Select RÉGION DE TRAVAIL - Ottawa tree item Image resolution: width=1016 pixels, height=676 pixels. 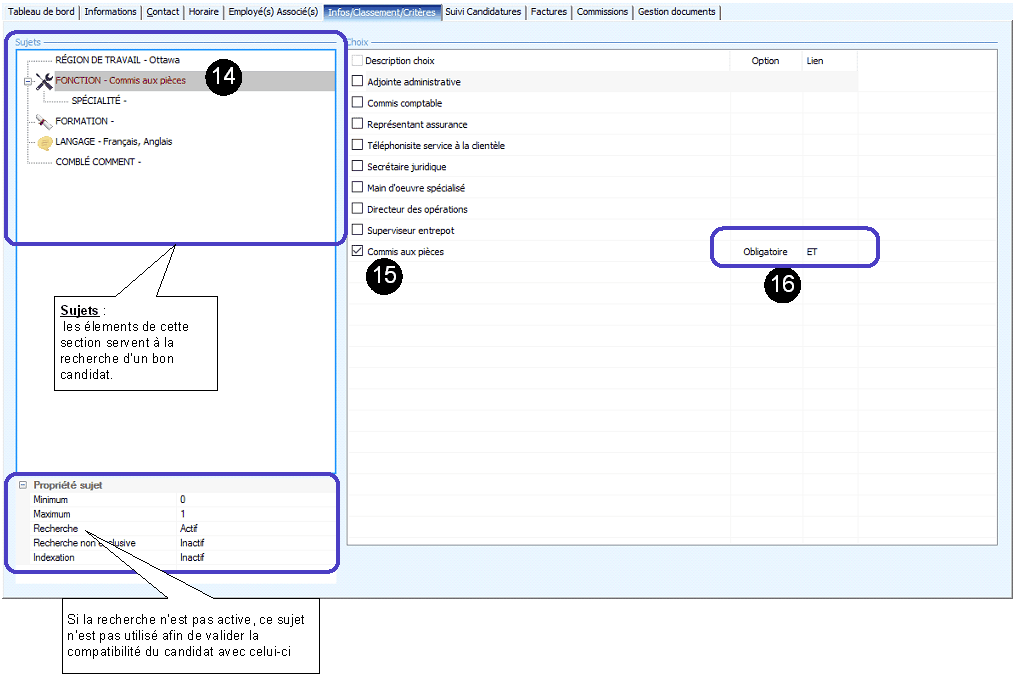pyautogui.click(x=117, y=60)
